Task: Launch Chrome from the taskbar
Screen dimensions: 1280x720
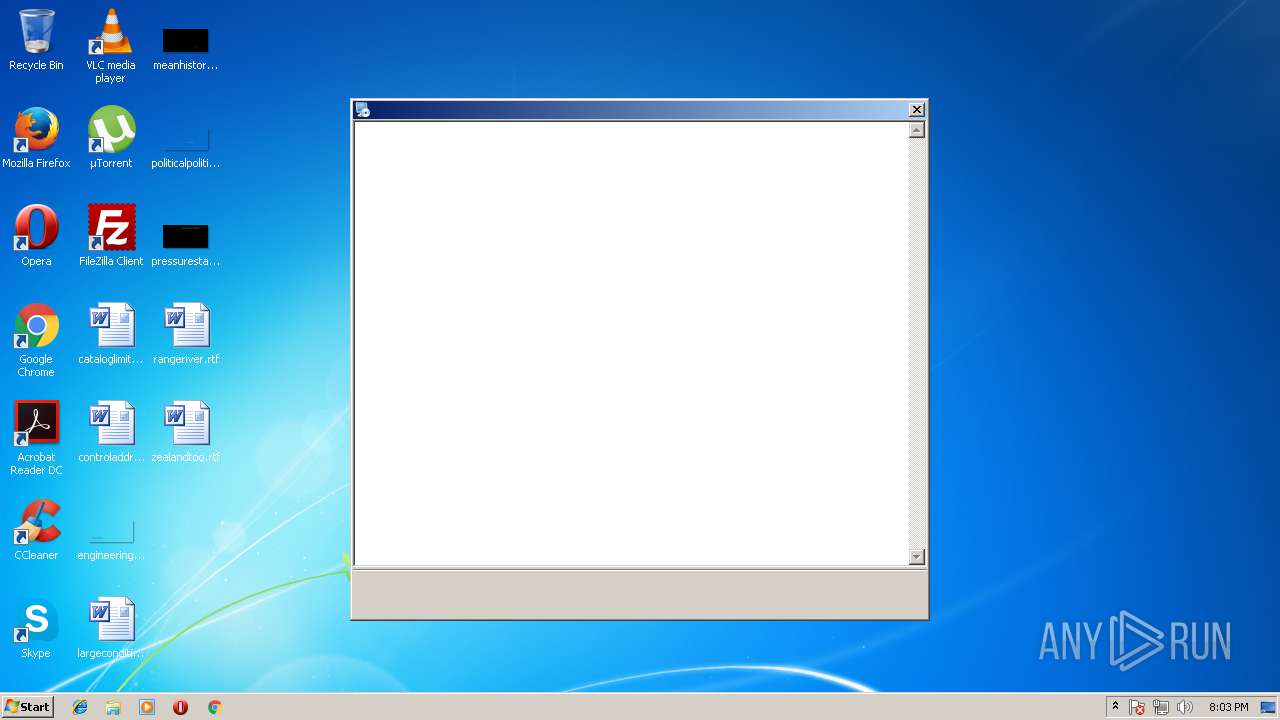Action: tap(214, 707)
